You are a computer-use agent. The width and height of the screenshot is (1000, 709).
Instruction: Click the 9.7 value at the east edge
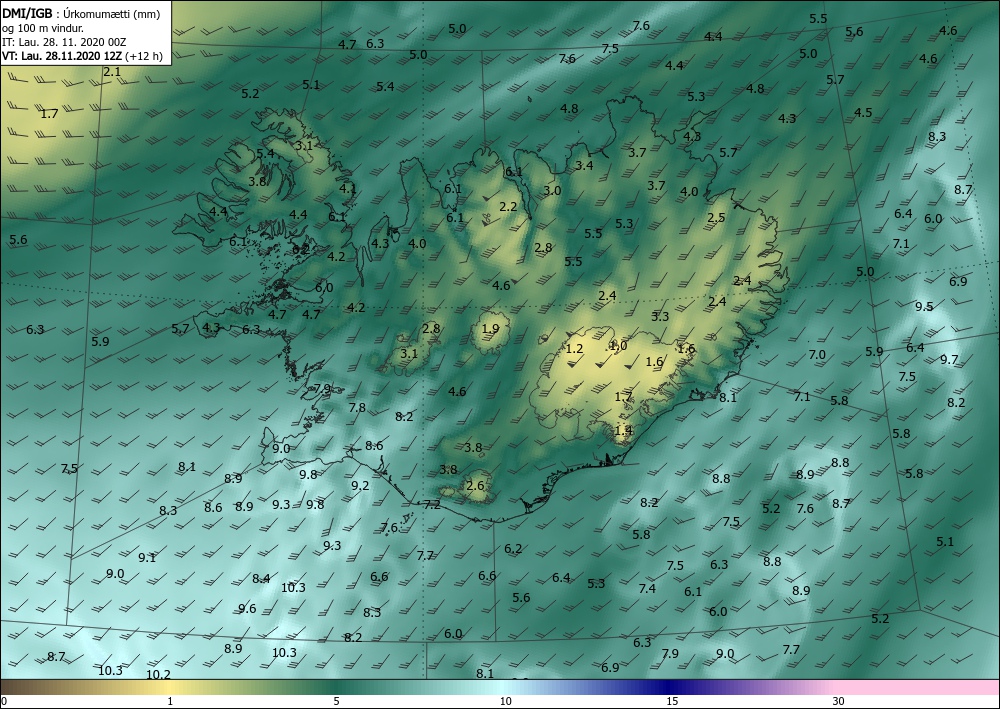click(949, 360)
